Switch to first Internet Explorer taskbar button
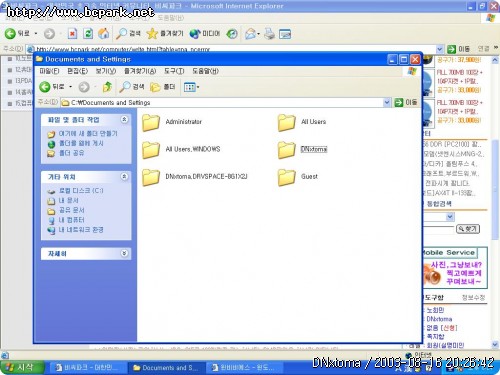 click(87, 368)
